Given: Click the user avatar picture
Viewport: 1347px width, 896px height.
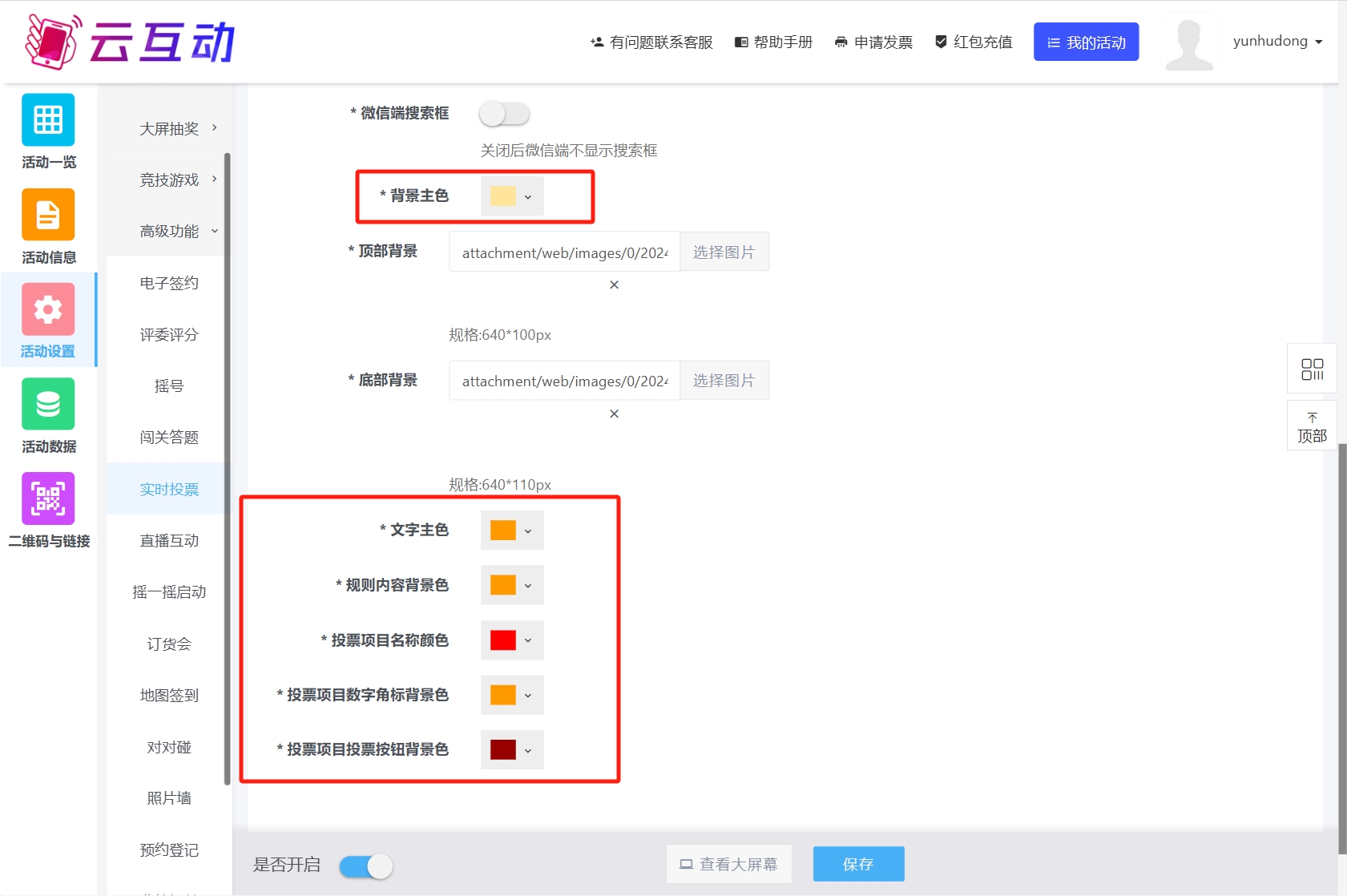Looking at the screenshot, I should point(1189,42).
